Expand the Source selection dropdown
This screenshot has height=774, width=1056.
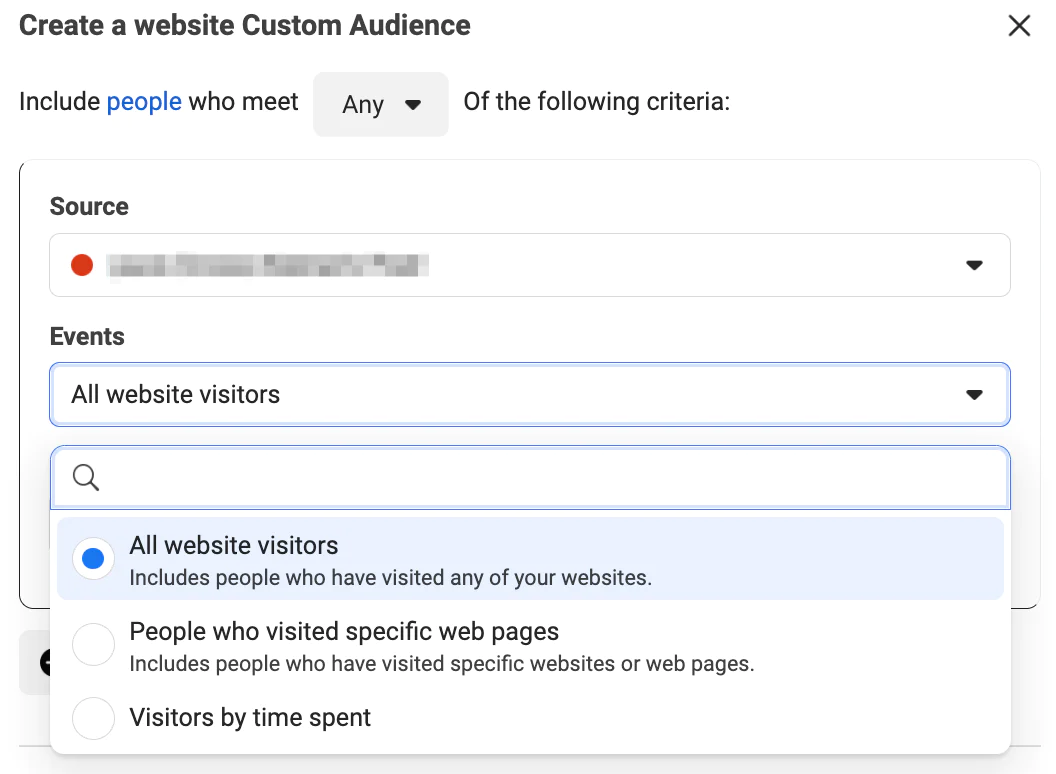pyautogui.click(x=529, y=265)
